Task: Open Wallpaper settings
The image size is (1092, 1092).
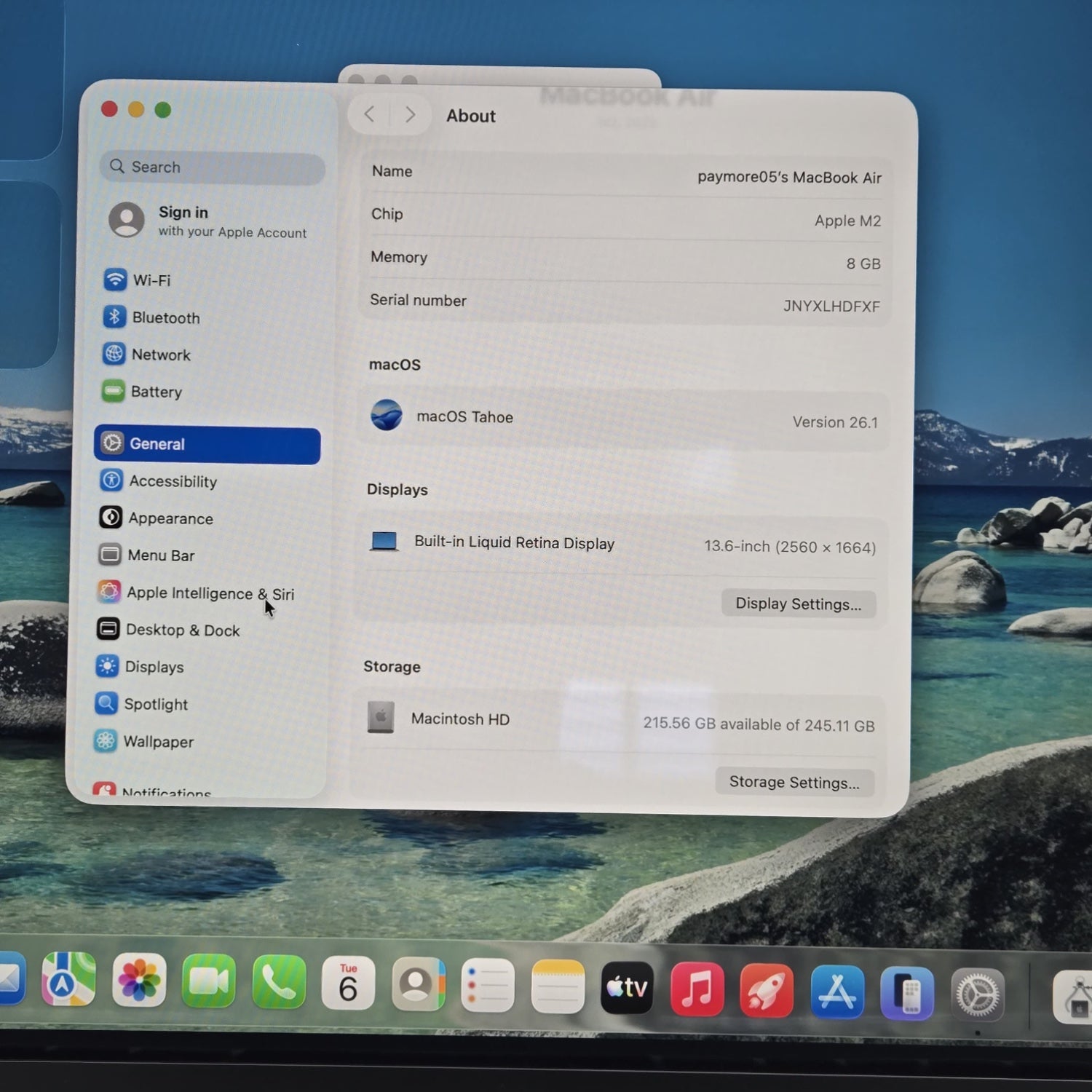Action: [x=158, y=741]
